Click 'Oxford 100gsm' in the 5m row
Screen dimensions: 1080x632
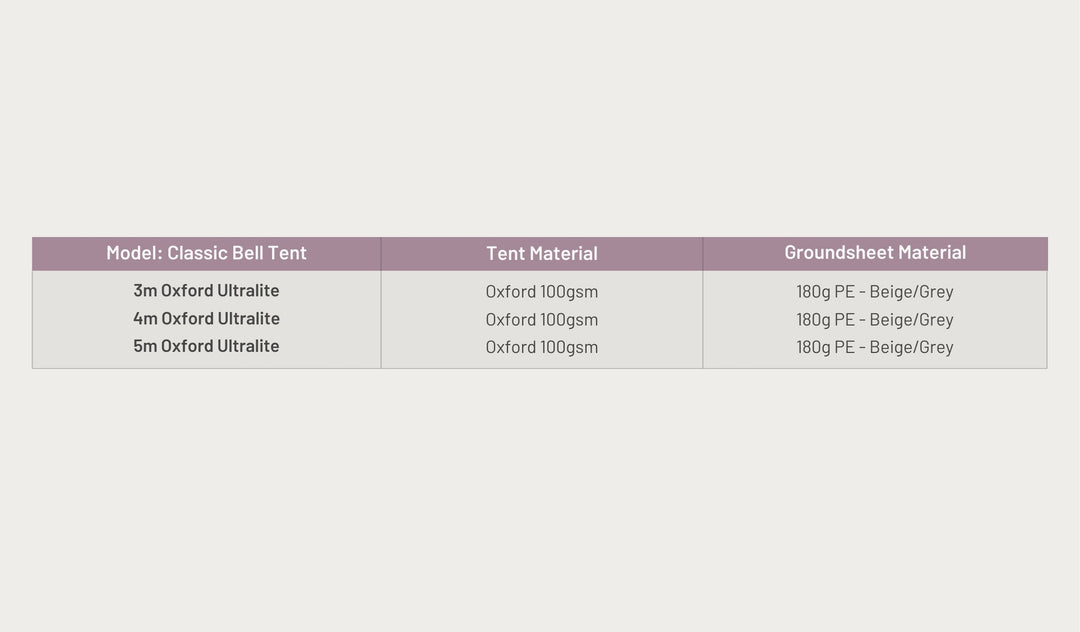click(x=542, y=347)
